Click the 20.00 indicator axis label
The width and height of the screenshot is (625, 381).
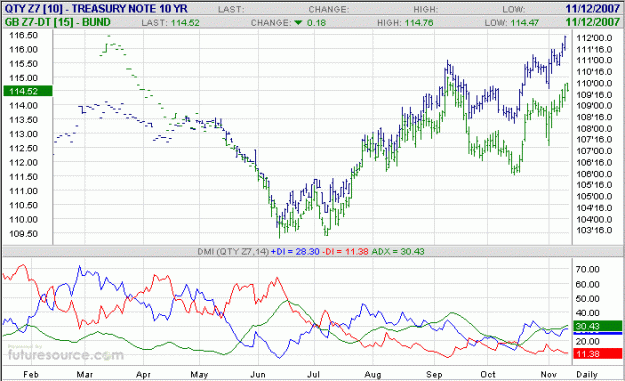coord(588,342)
